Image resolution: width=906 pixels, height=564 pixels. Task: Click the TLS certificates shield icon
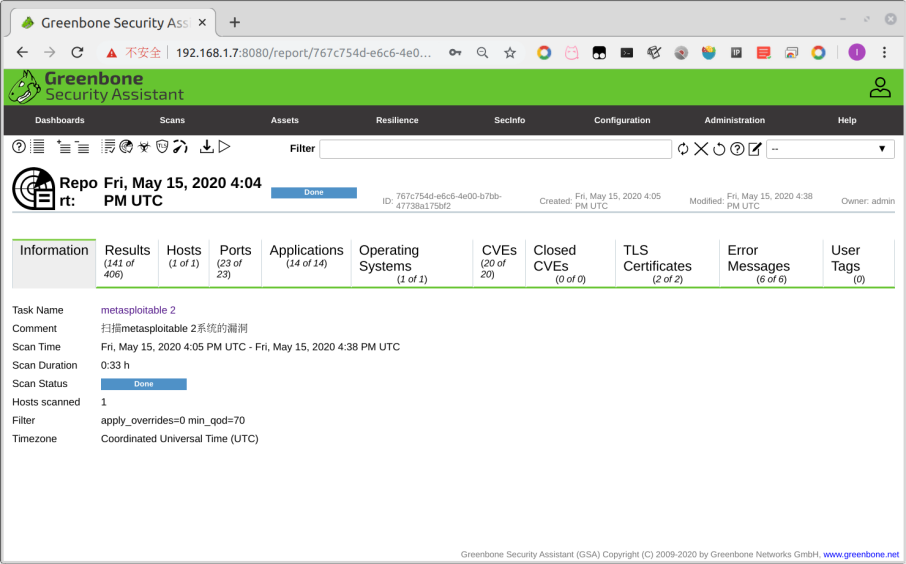point(162,148)
